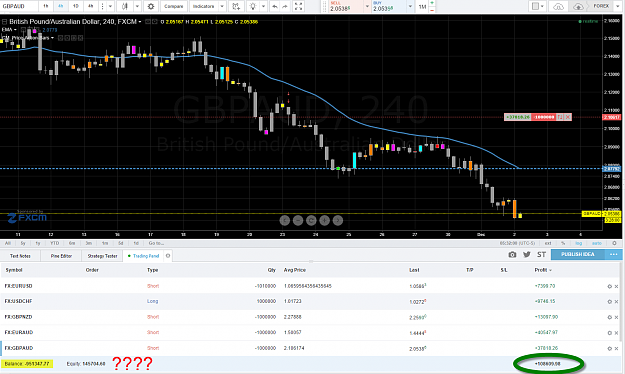Share the chart on Twitter
The image size is (625, 374).
(527, 254)
